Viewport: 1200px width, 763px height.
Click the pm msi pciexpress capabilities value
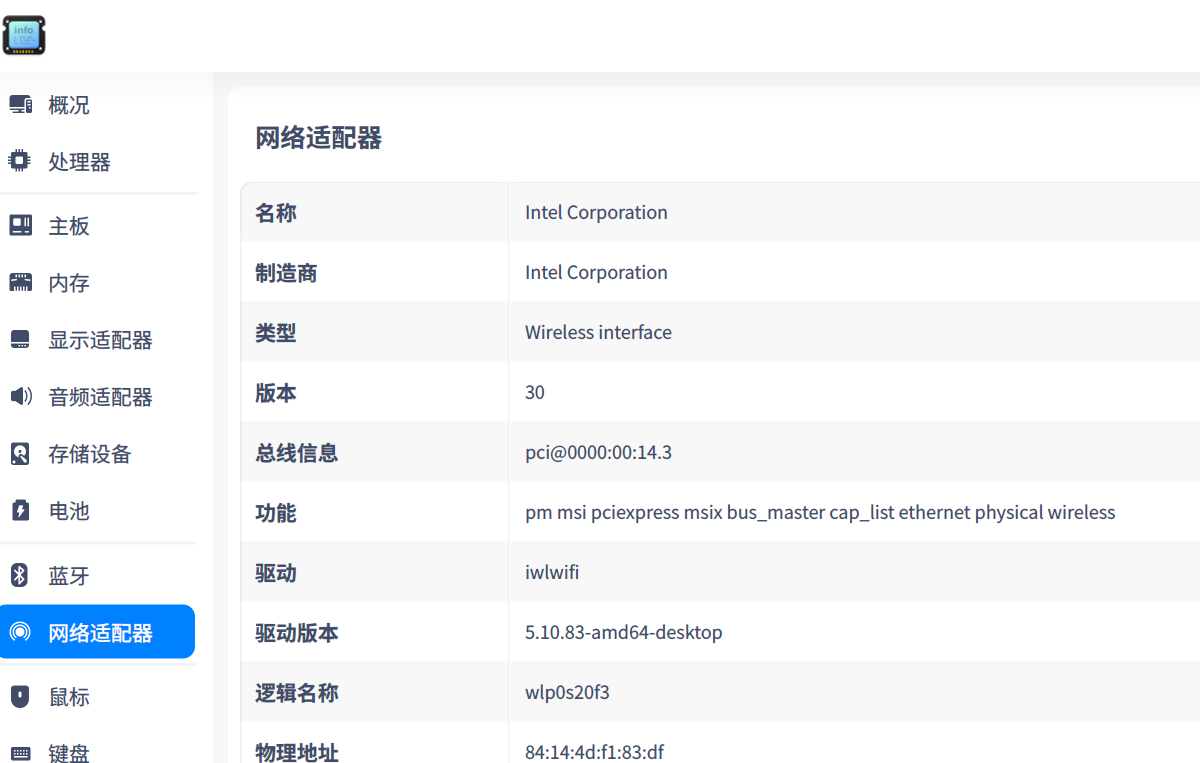[x=820, y=512]
